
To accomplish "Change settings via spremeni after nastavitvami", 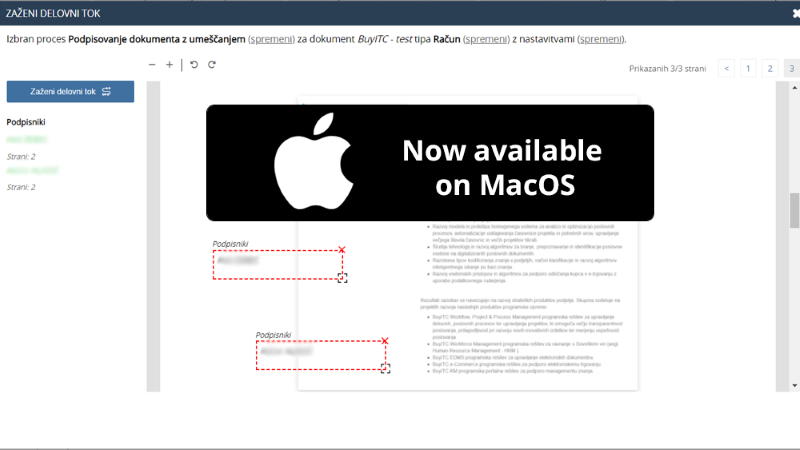I will tap(601, 39).
